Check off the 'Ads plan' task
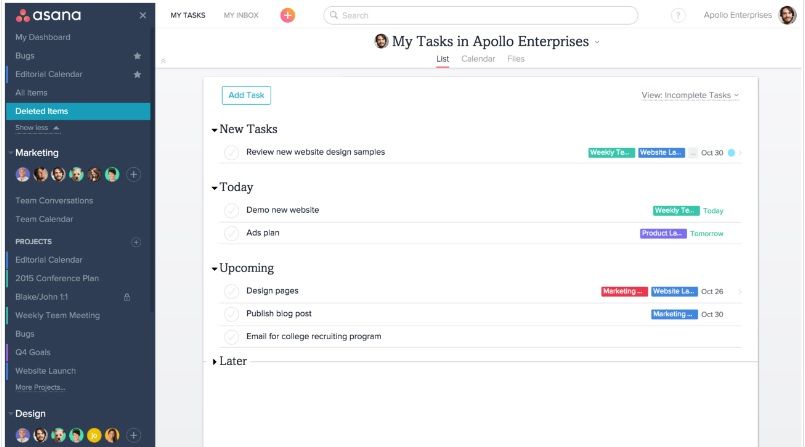The width and height of the screenshot is (805, 447). click(x=232, y=233)
